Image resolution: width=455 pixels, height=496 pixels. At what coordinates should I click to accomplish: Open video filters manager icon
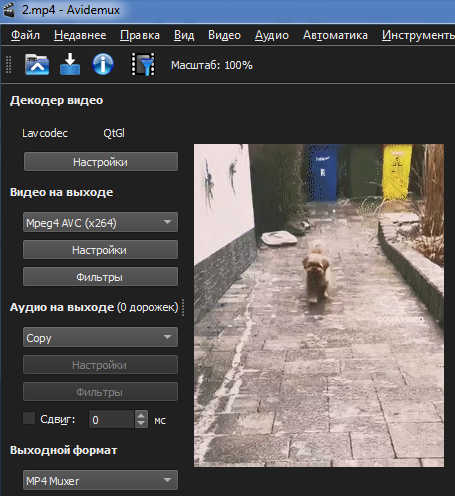(x=143, y=64)
